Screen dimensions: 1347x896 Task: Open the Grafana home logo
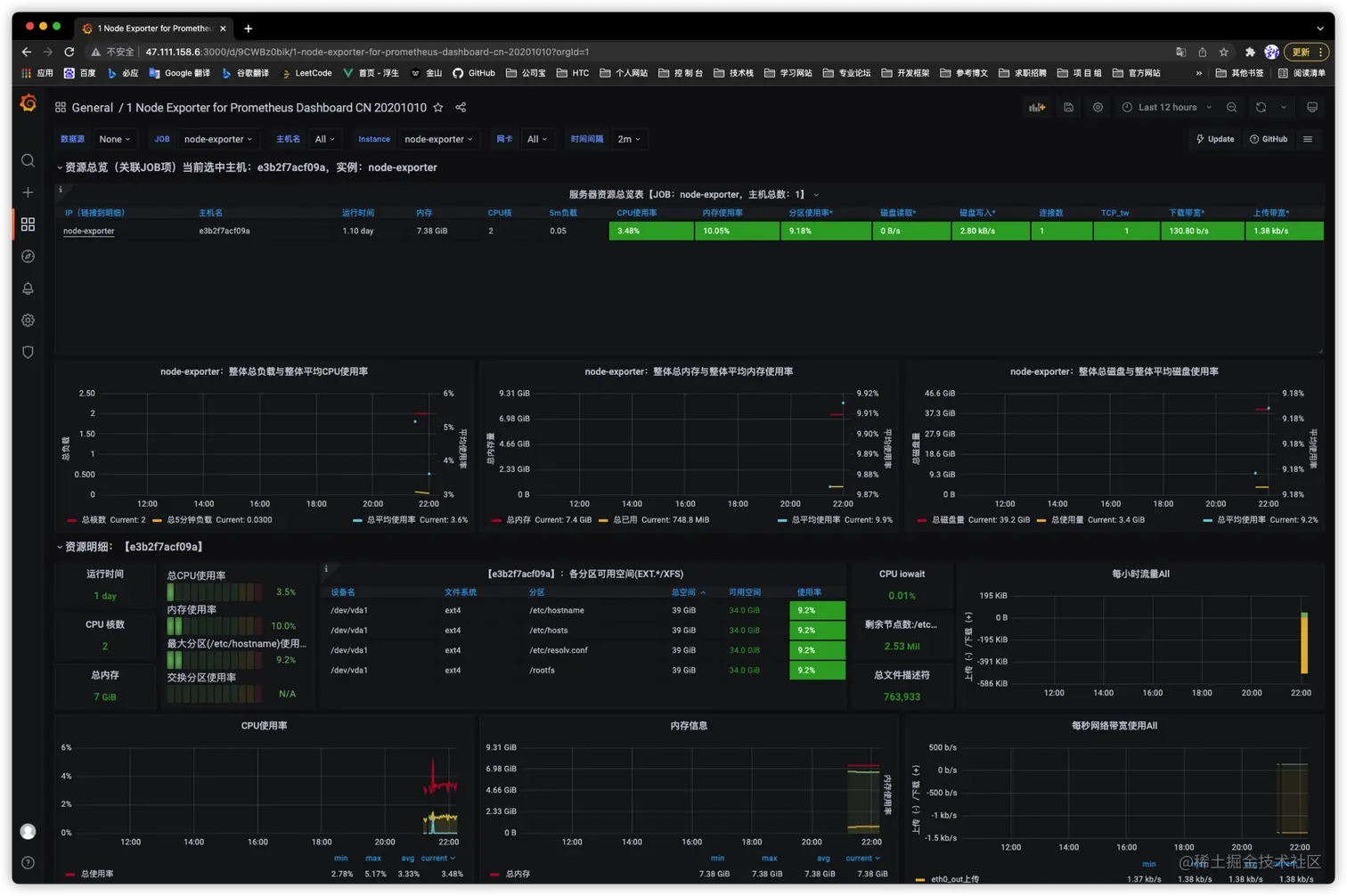pos(28,104)
